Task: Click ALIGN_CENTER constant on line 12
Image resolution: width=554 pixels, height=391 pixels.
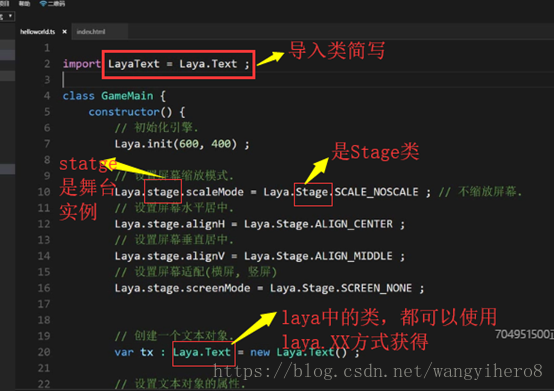Action: [x=354, y=224]
